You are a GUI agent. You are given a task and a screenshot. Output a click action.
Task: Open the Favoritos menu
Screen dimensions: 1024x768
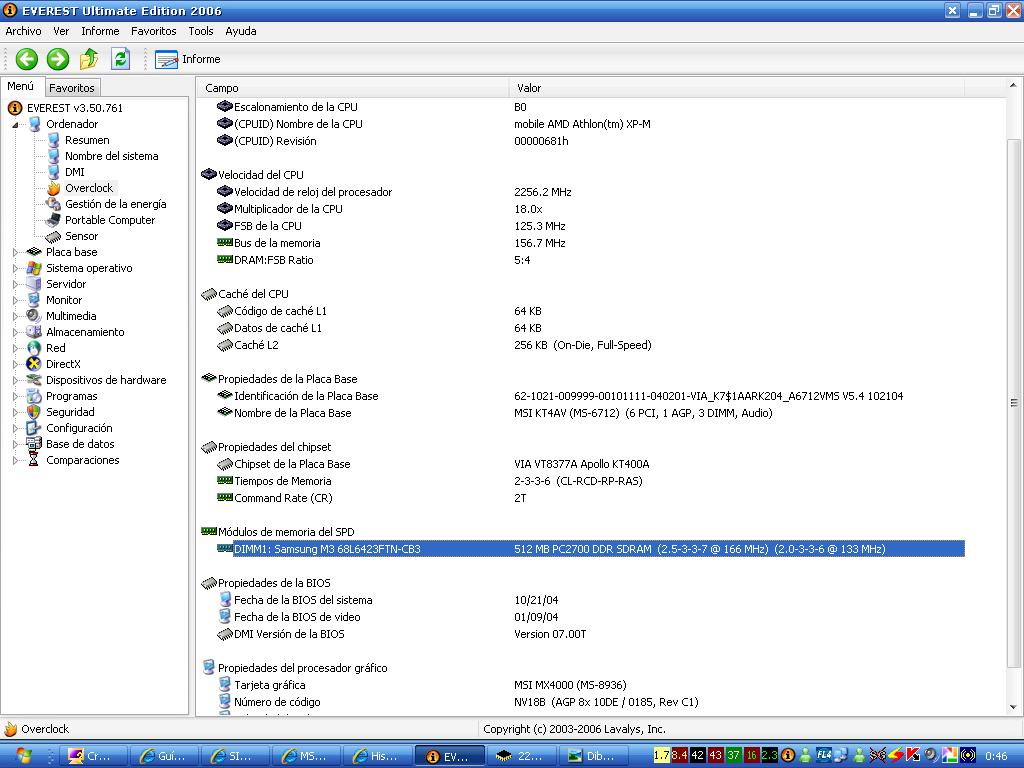click(x=153, y=31)
